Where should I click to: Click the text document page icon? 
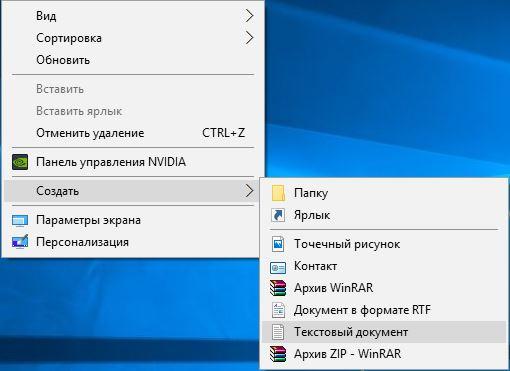click(278, 332)
